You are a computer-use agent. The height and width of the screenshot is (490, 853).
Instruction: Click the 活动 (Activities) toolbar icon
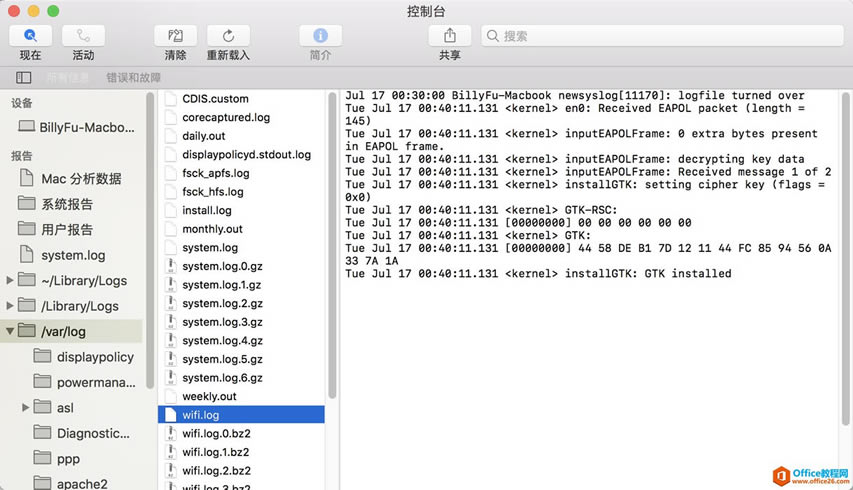coord(83,36)
